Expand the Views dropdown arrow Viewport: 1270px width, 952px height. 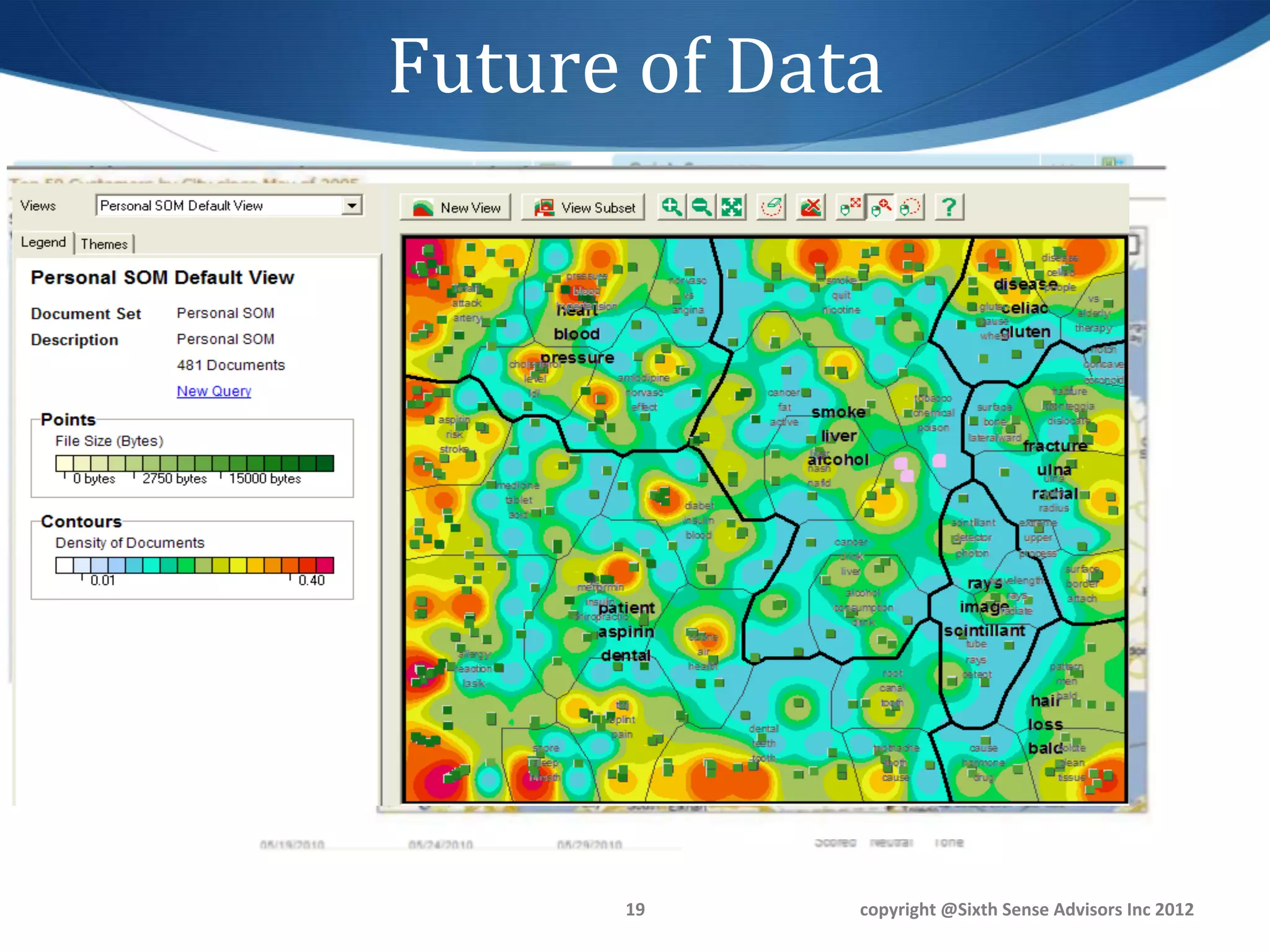(352, 205)
